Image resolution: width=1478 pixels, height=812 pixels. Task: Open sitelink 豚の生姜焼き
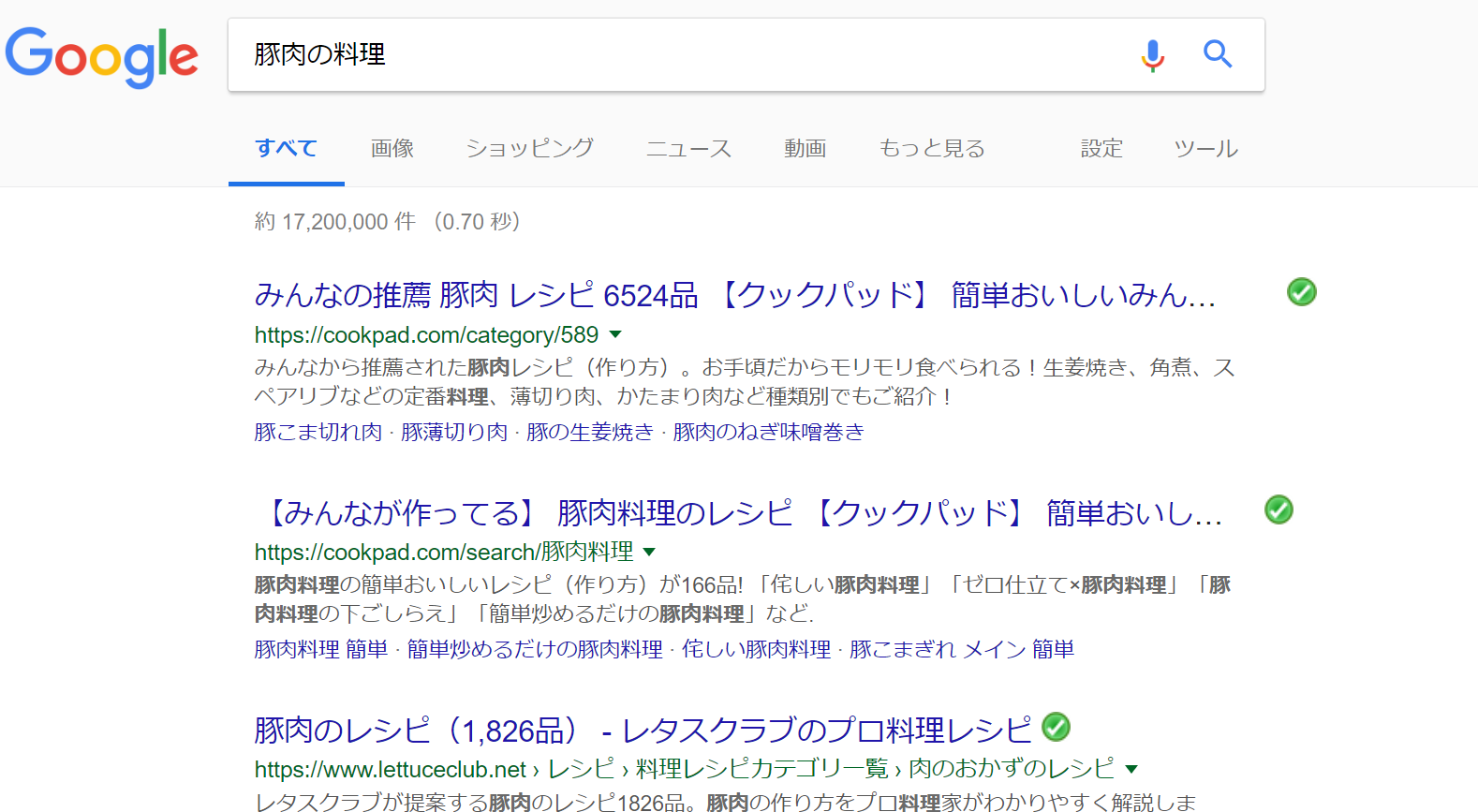click(x=590, y=432)
